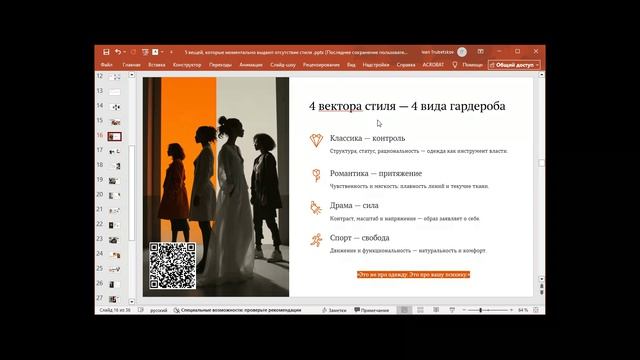The image size is (640, 360).
Task: Click the русский language indicator
Action: pyautogui.click(x=159, y=310)
